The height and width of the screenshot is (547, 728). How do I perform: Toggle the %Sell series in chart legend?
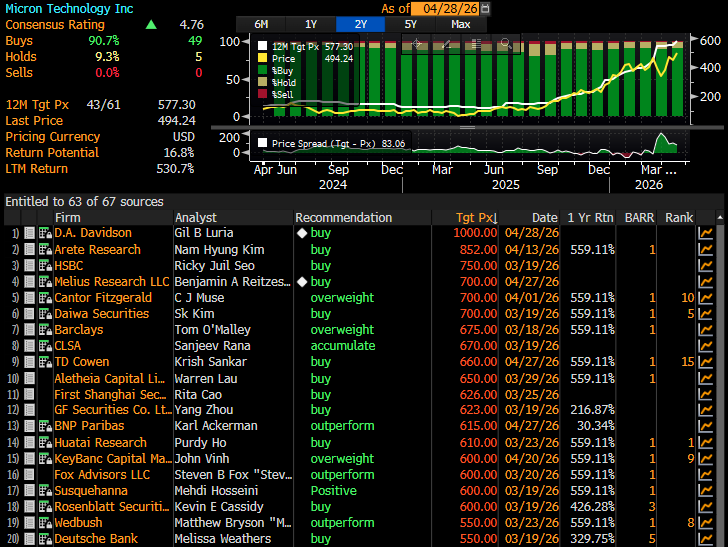(x=264, y=94)
